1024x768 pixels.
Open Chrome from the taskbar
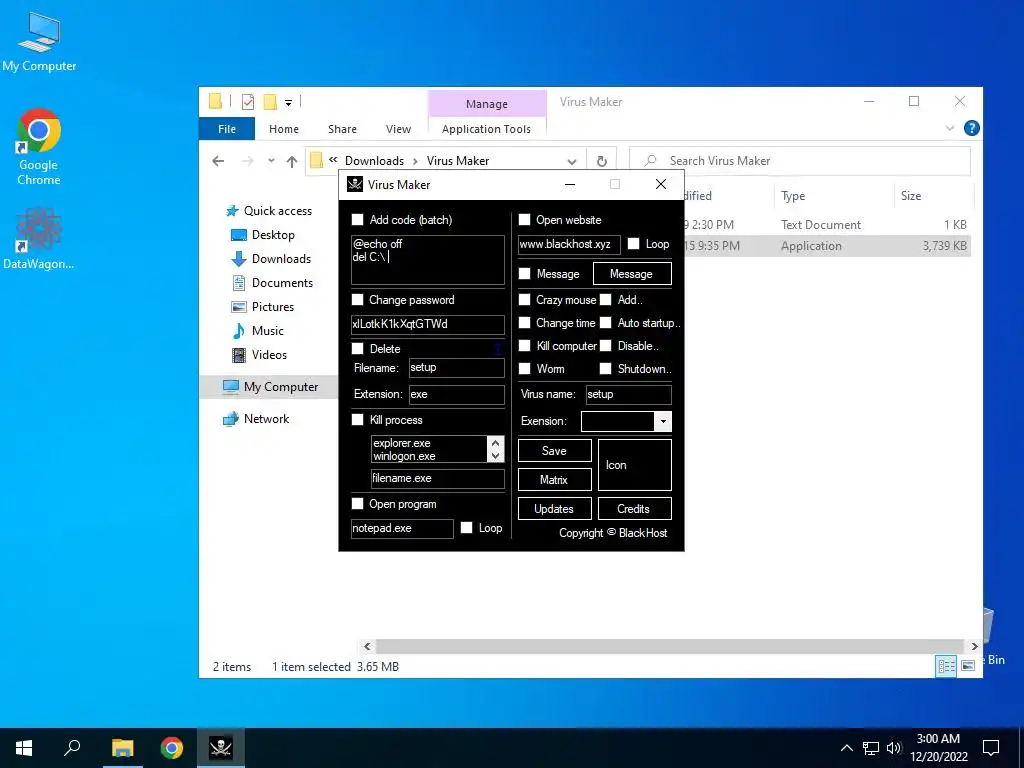[x=172, y=748]
